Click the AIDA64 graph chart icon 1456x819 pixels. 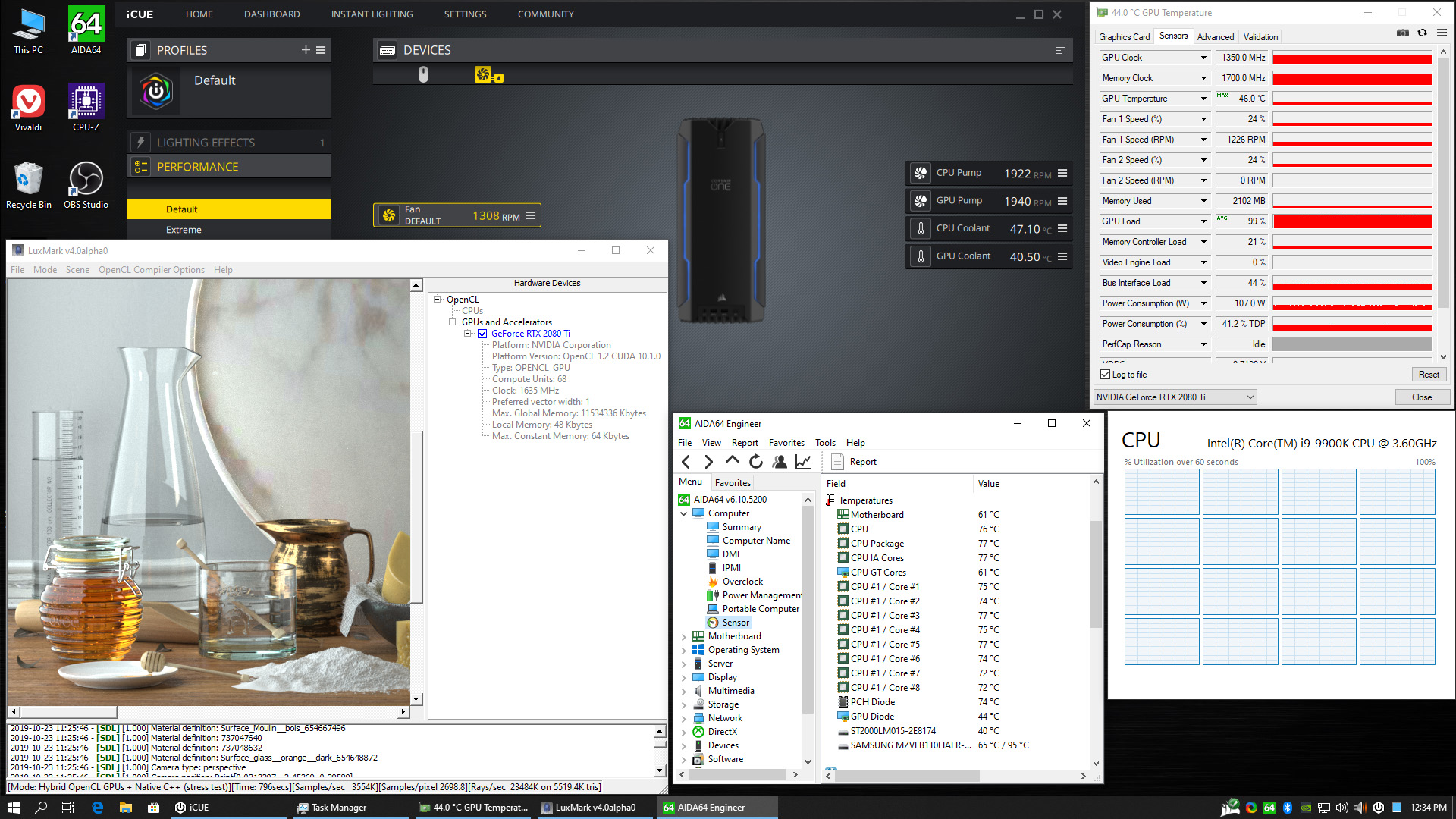(803, 461)
